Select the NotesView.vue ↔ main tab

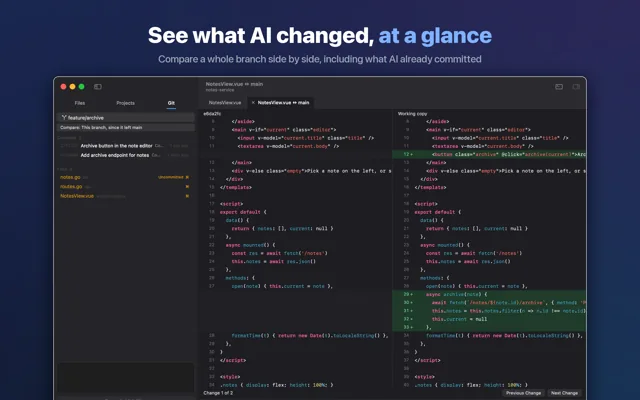click(283, 103)
